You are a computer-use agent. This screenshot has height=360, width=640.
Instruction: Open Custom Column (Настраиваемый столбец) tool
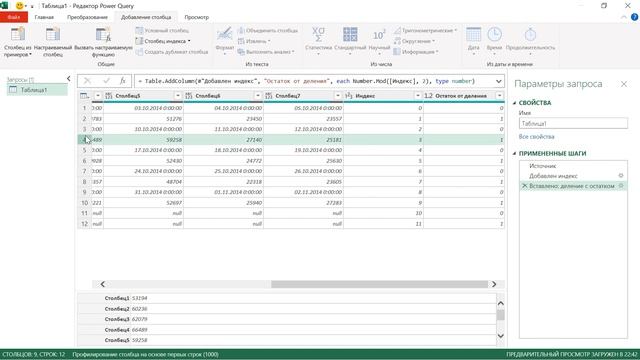point(53,42)
